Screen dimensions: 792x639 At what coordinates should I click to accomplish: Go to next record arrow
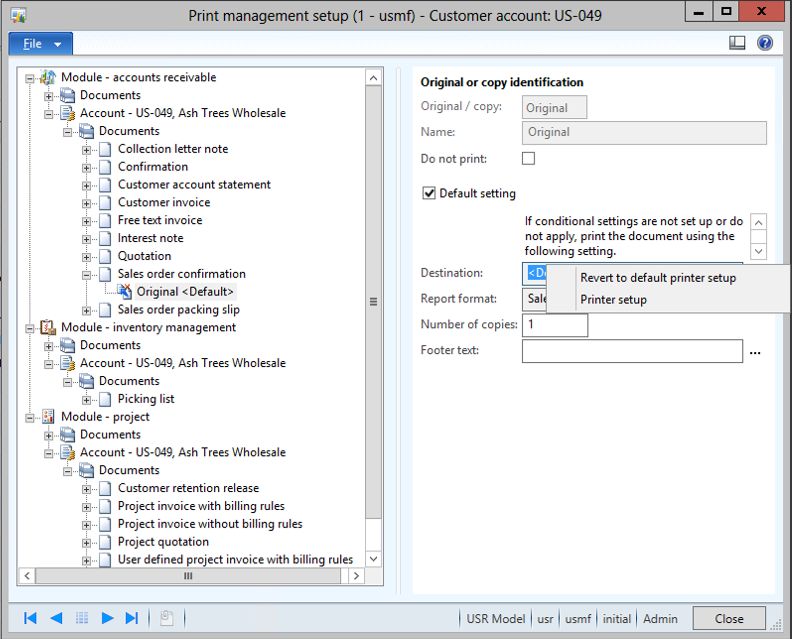(x=107, y=618)
